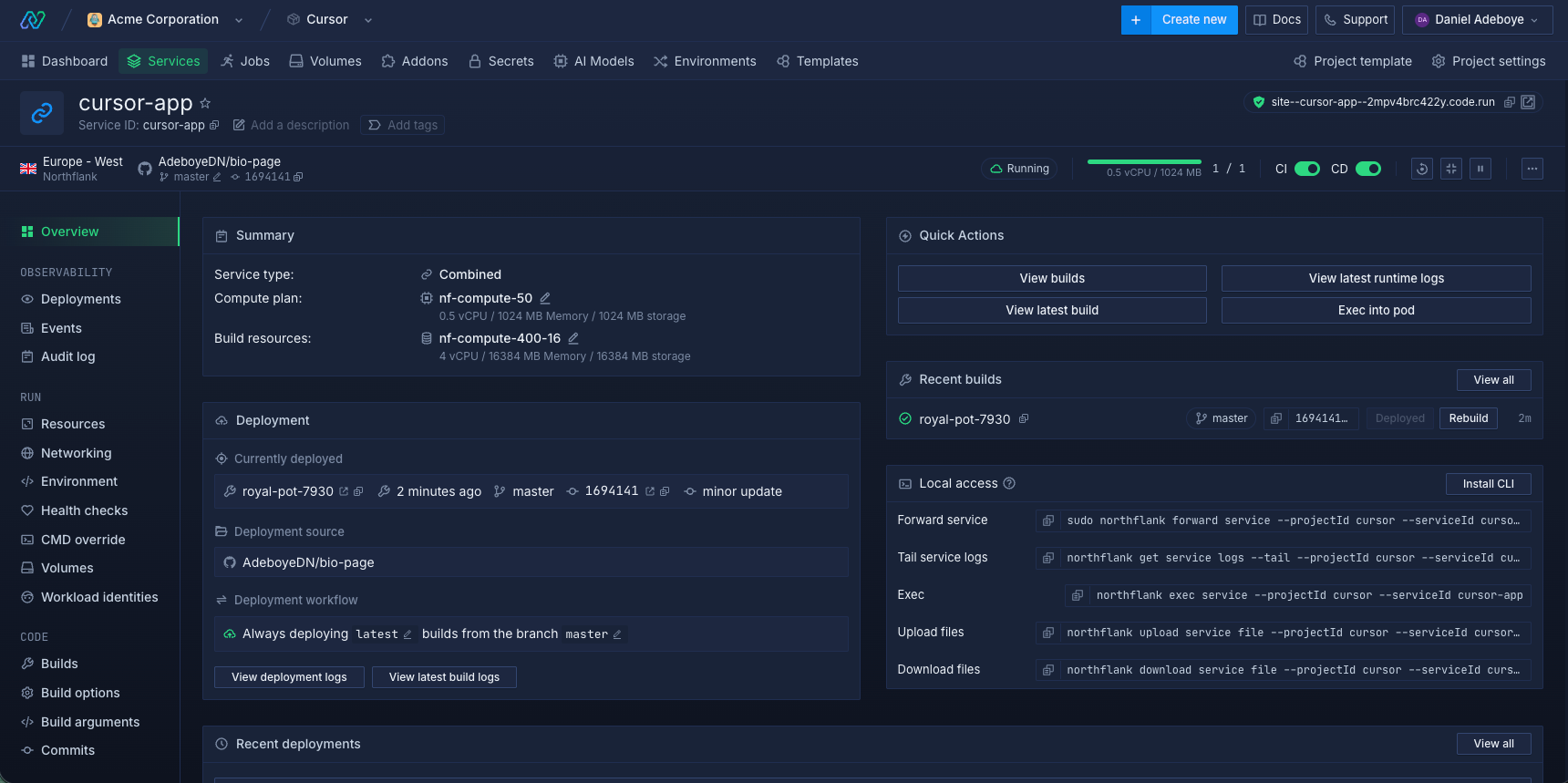Click Install CLI button

(x=1489, y=484)
